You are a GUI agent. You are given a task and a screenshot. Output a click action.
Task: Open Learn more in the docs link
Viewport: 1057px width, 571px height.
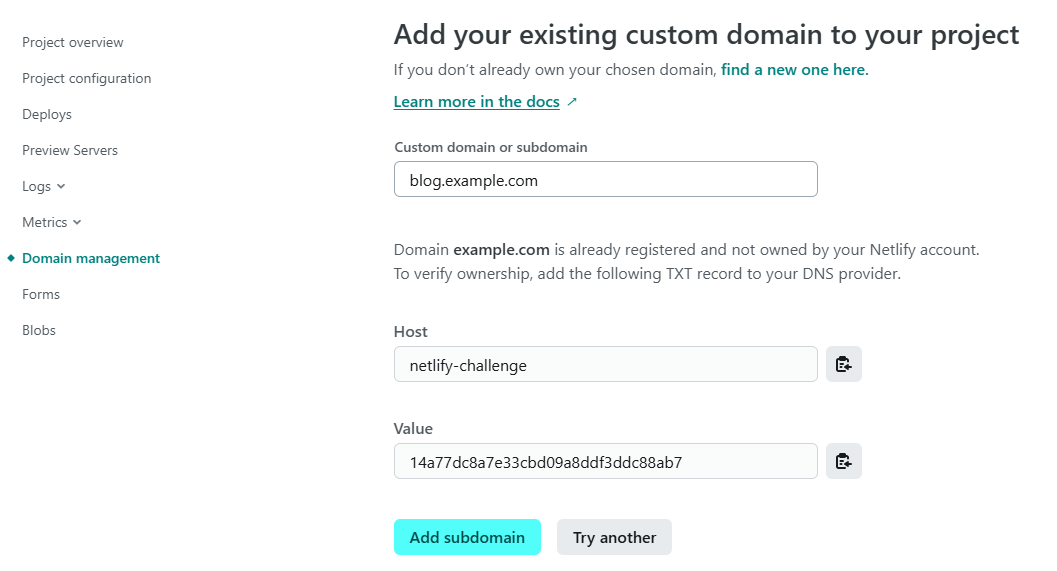[477, 102]
